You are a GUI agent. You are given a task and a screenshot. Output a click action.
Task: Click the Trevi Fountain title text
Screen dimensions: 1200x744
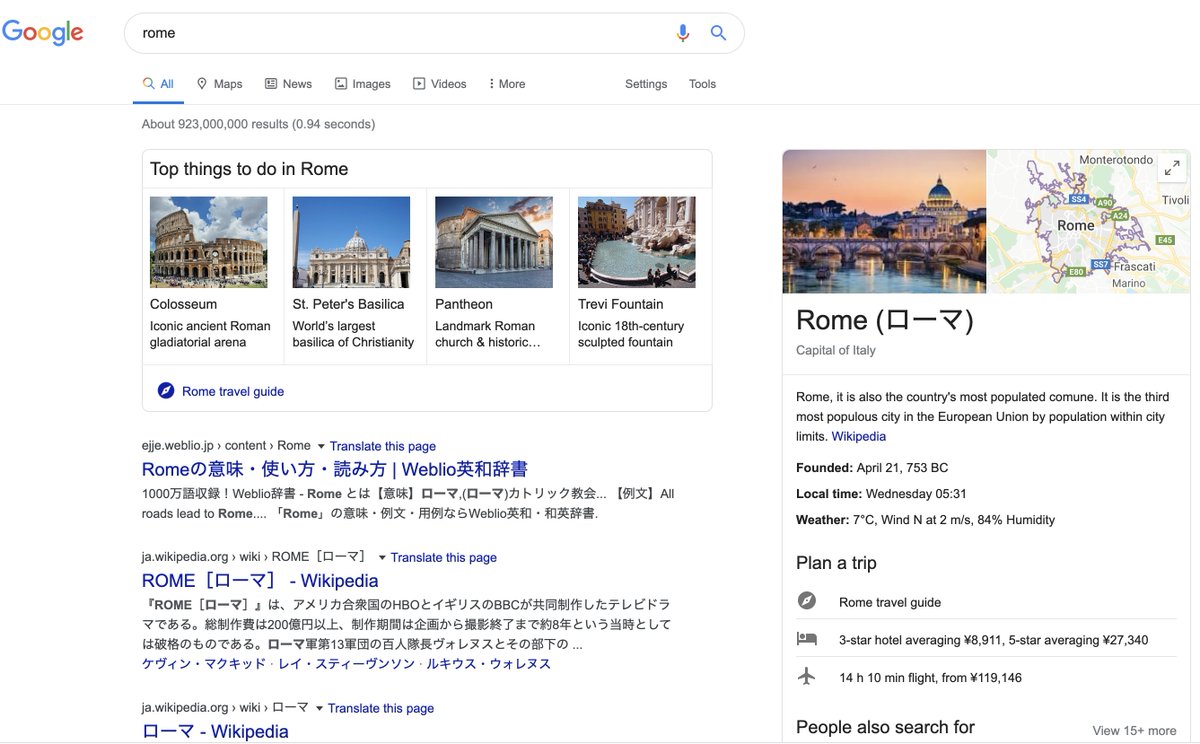pos(621,304)
